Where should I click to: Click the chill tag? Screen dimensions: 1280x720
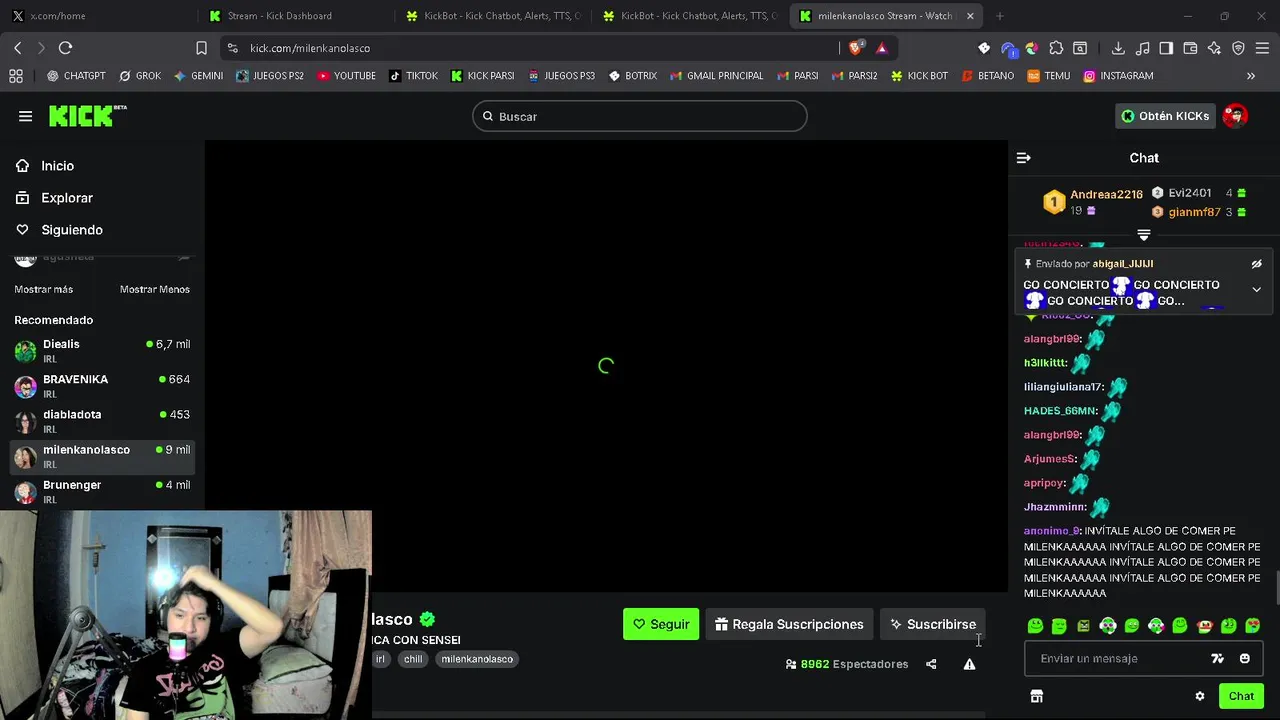413,659
